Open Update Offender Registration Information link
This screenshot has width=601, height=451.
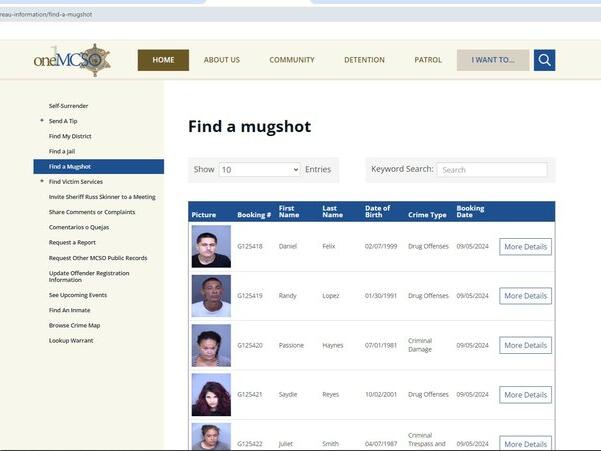point(89,276)
